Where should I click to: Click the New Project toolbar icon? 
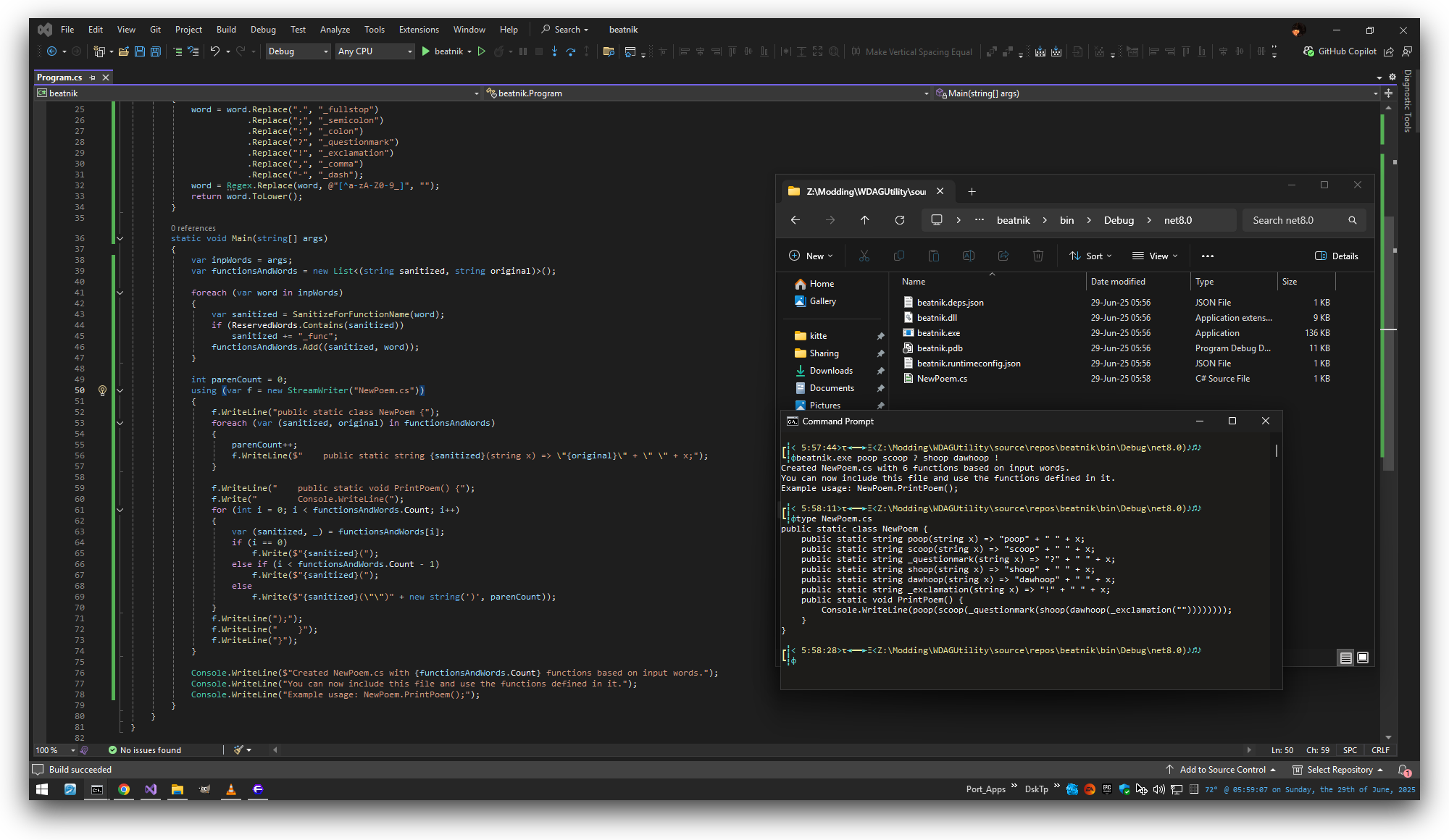point(99,51)
